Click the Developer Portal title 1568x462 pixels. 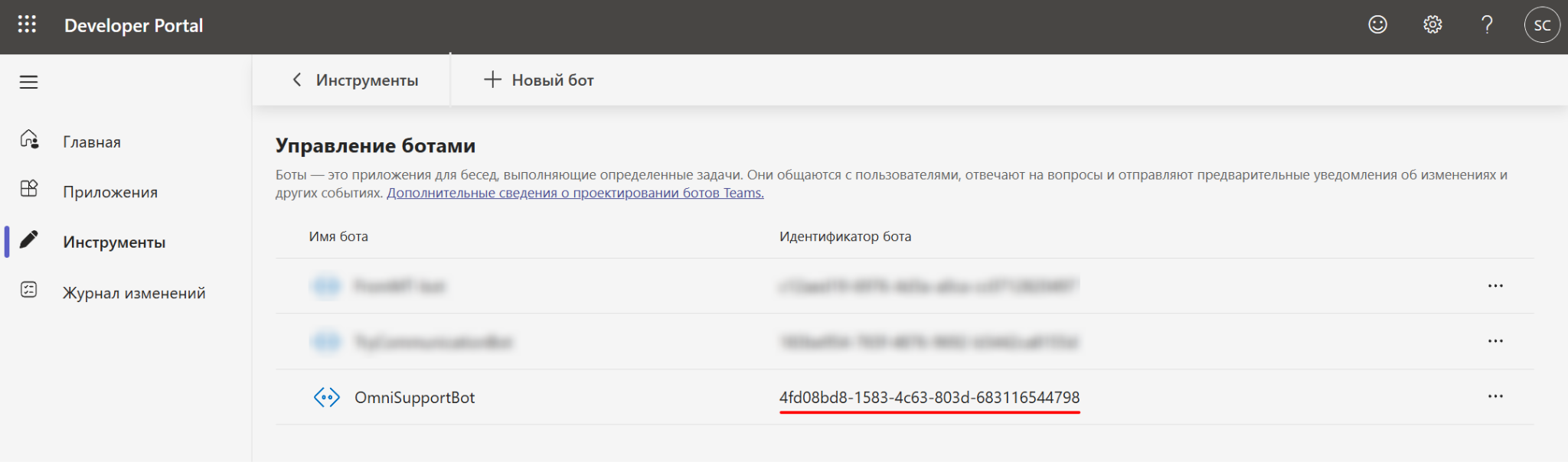(x=134, y=25)
